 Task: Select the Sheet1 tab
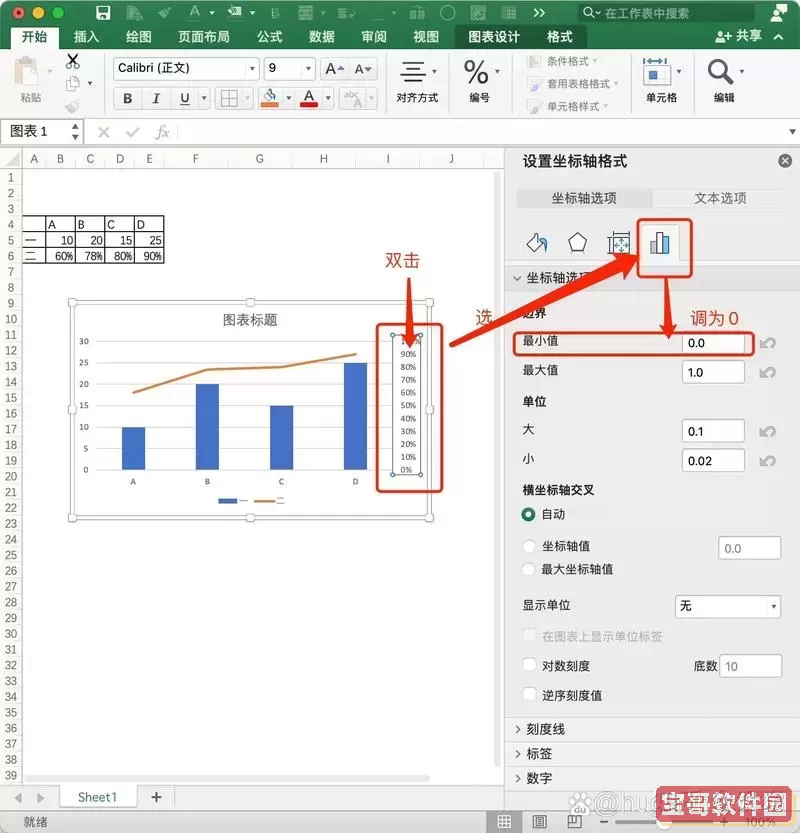coord(97,797)
